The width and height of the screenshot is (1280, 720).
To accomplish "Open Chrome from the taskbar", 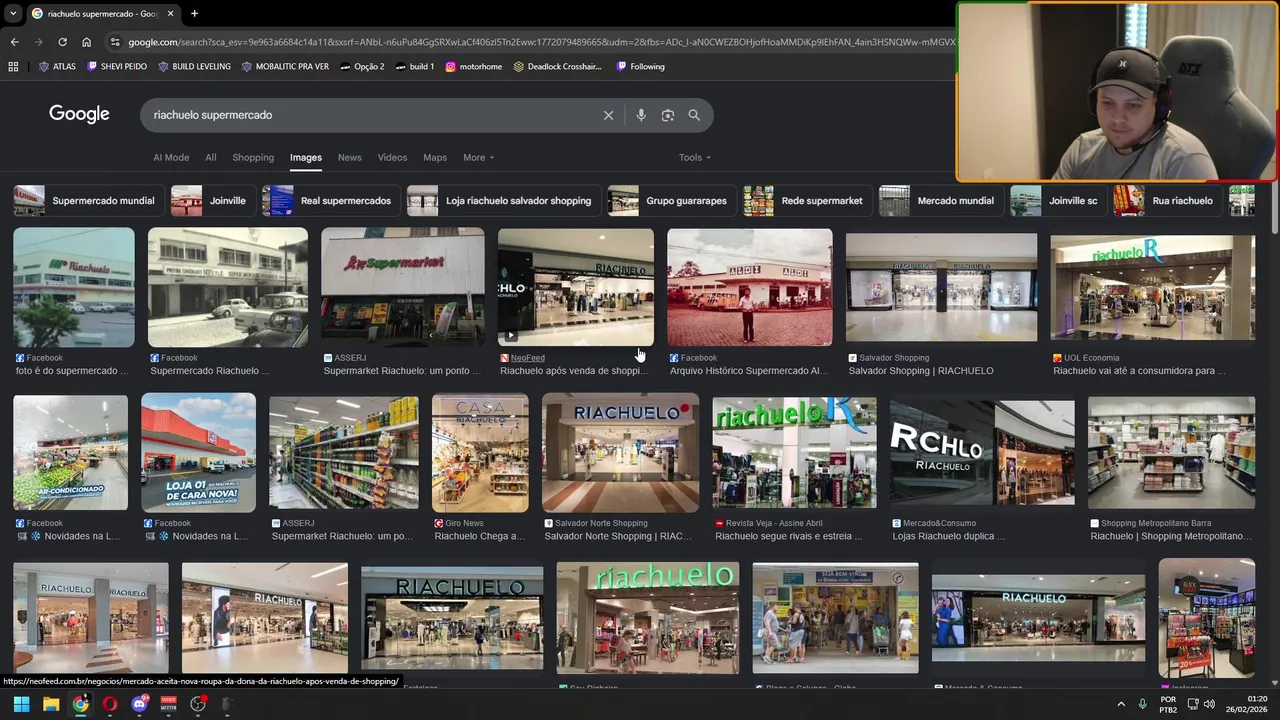I will point(80,704).
